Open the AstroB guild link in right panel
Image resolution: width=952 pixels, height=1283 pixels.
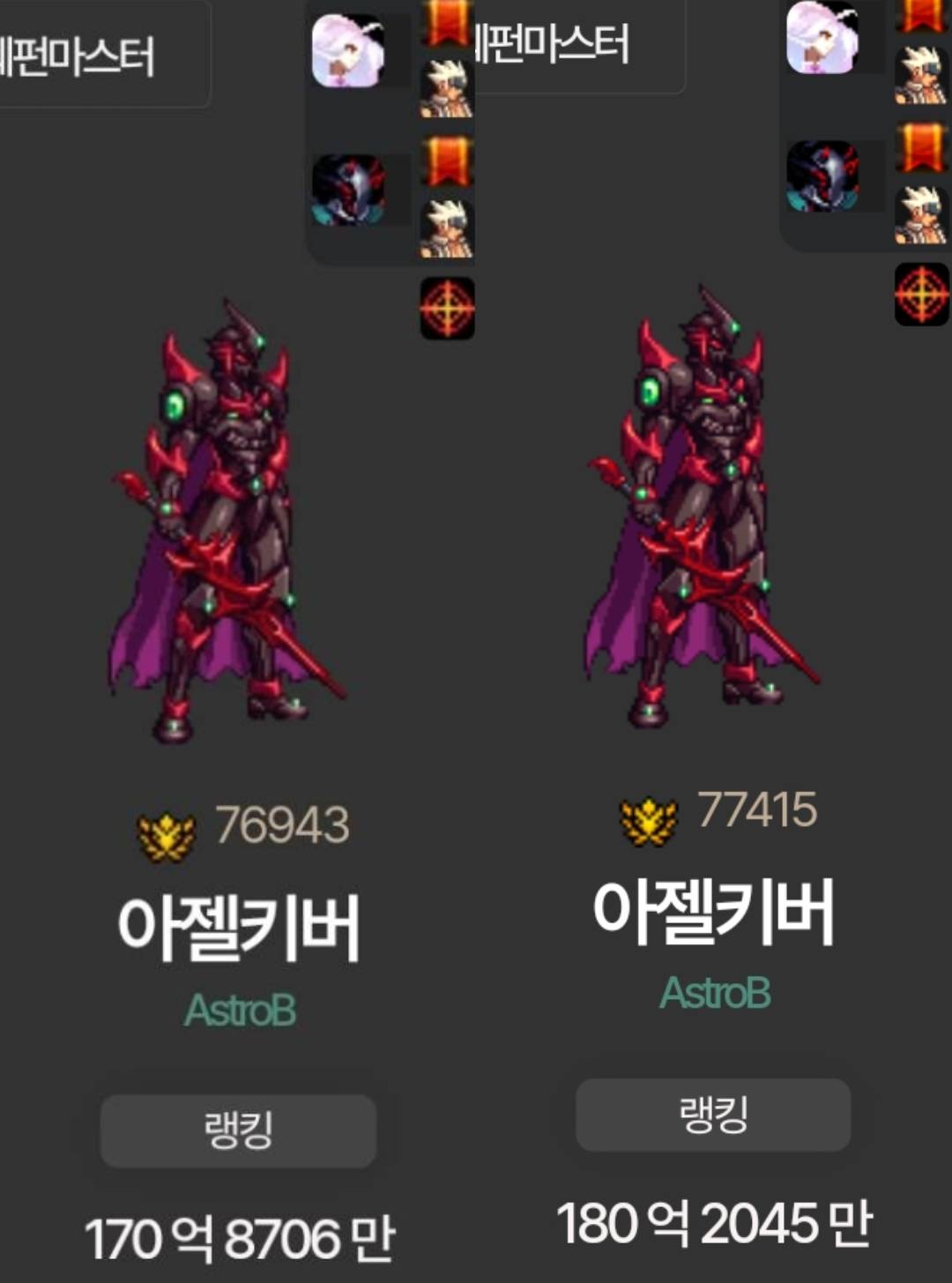(x=715, y=994)
